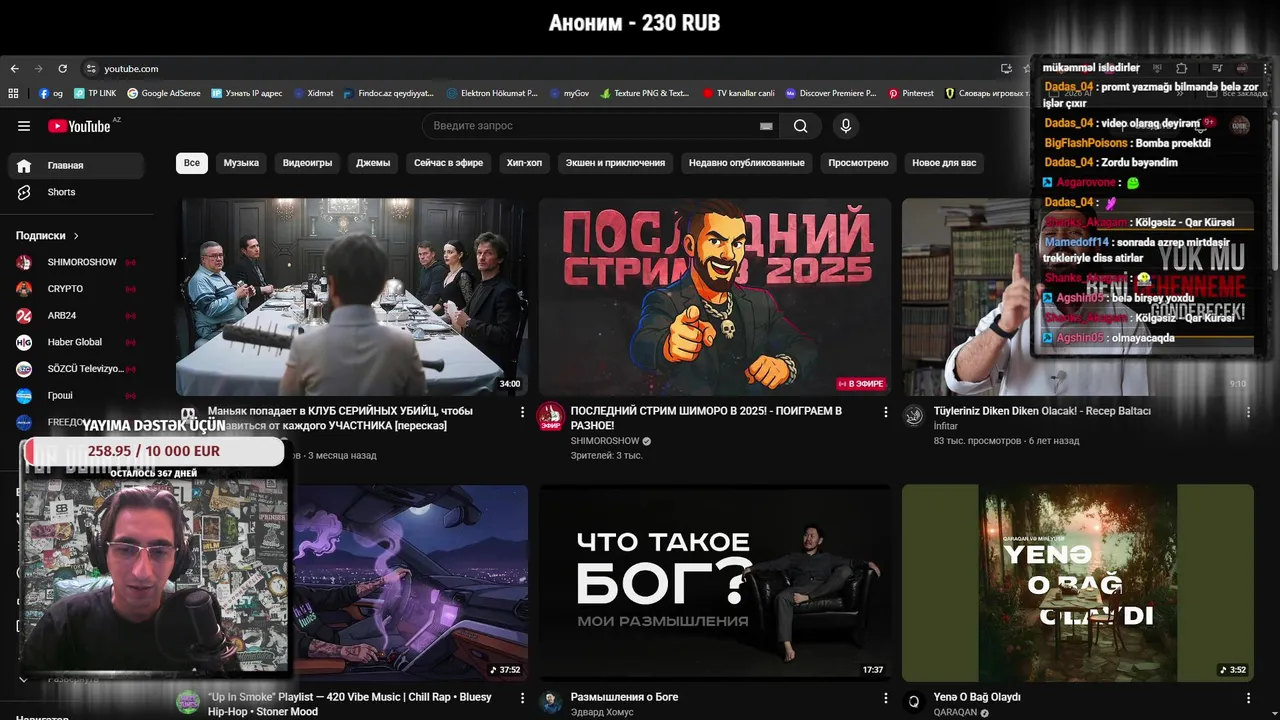Open the title Tüyleriniz Diken Diken Olacak!
Viewport: 1280px width, 720px height.
pos(1042,411)
